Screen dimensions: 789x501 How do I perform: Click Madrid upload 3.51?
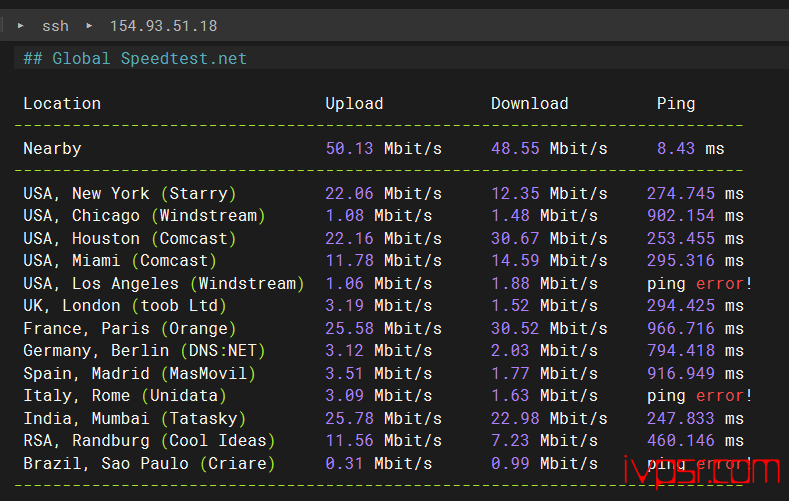(345, 373)
